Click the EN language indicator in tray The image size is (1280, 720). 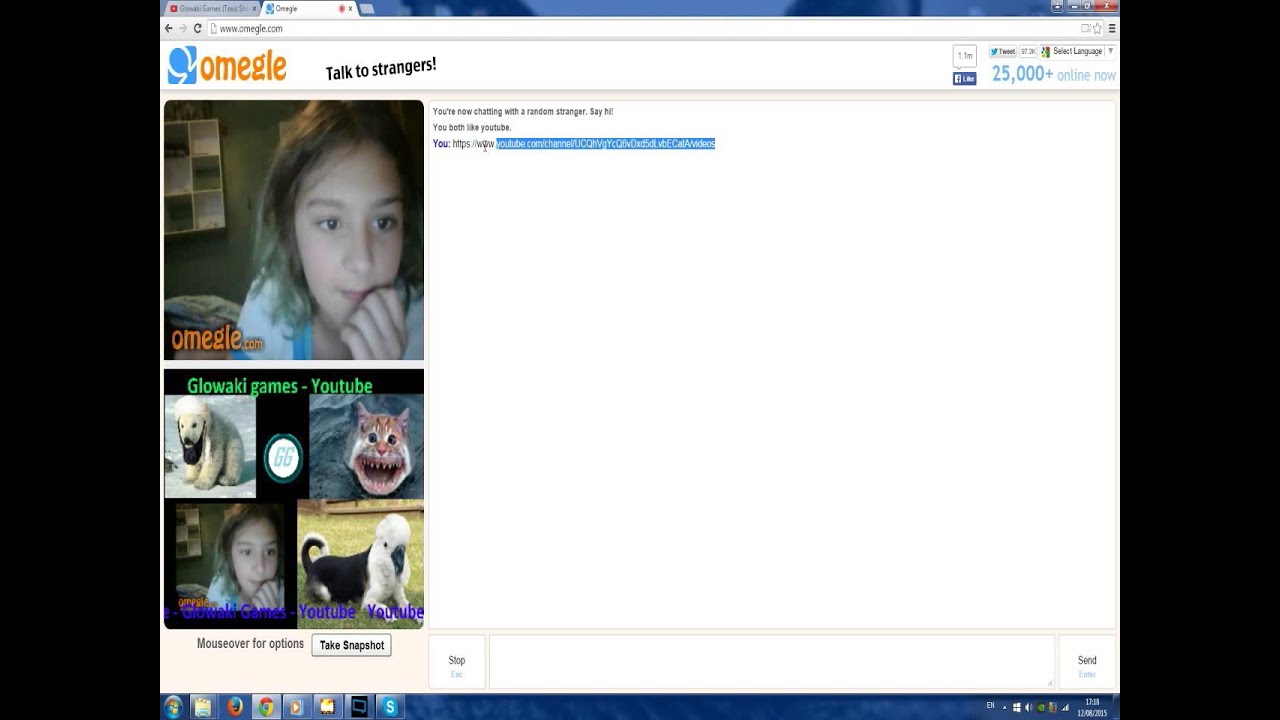(991, 706)
